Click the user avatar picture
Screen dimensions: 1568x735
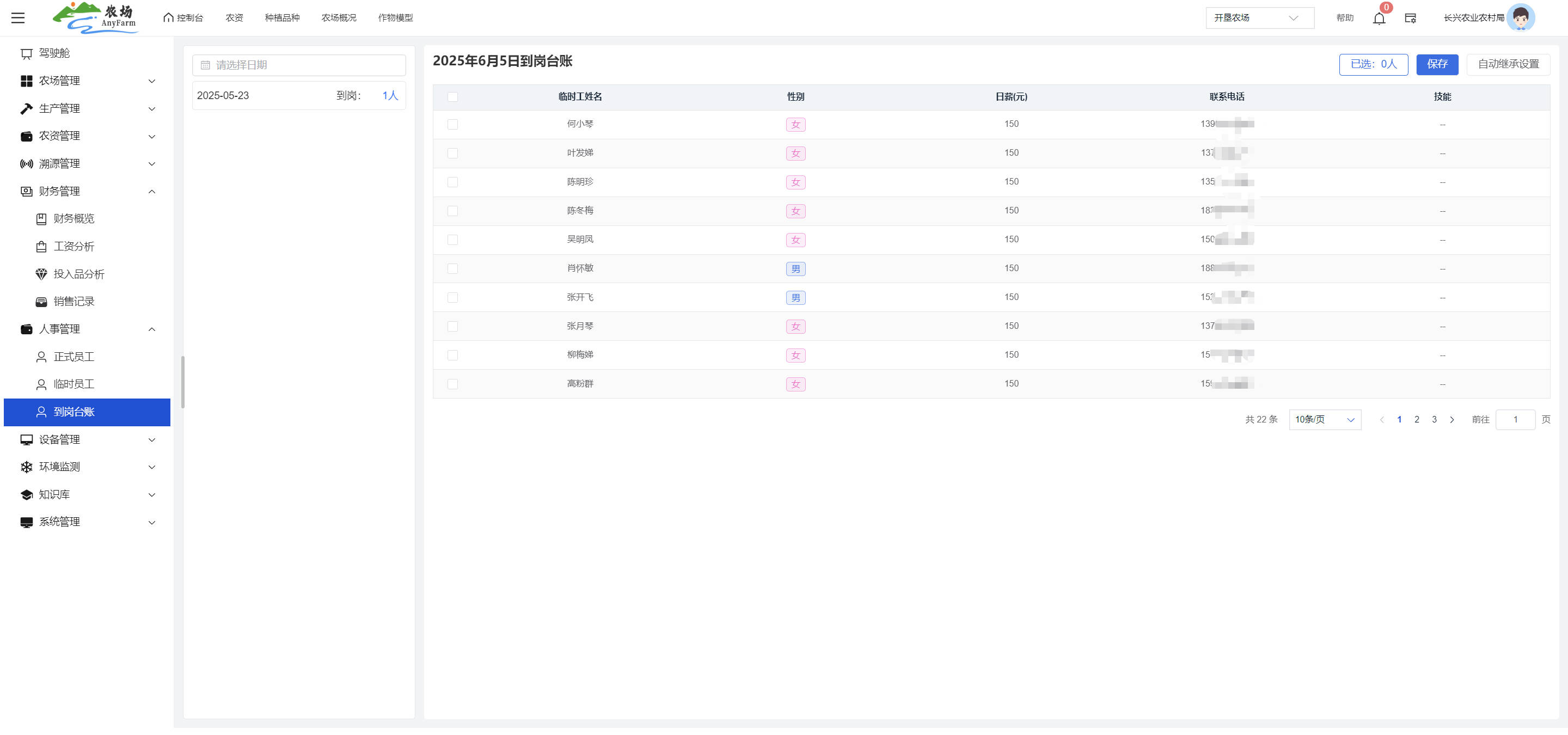(x=1520, y=17)
